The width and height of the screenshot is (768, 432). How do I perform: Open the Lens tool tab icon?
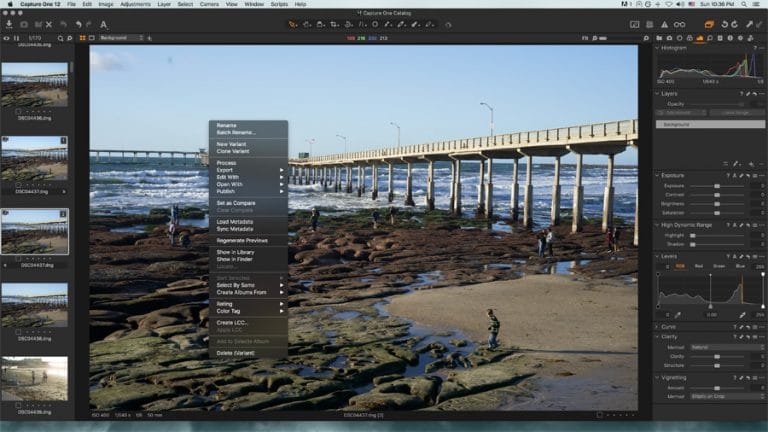[x=679, y=38]
